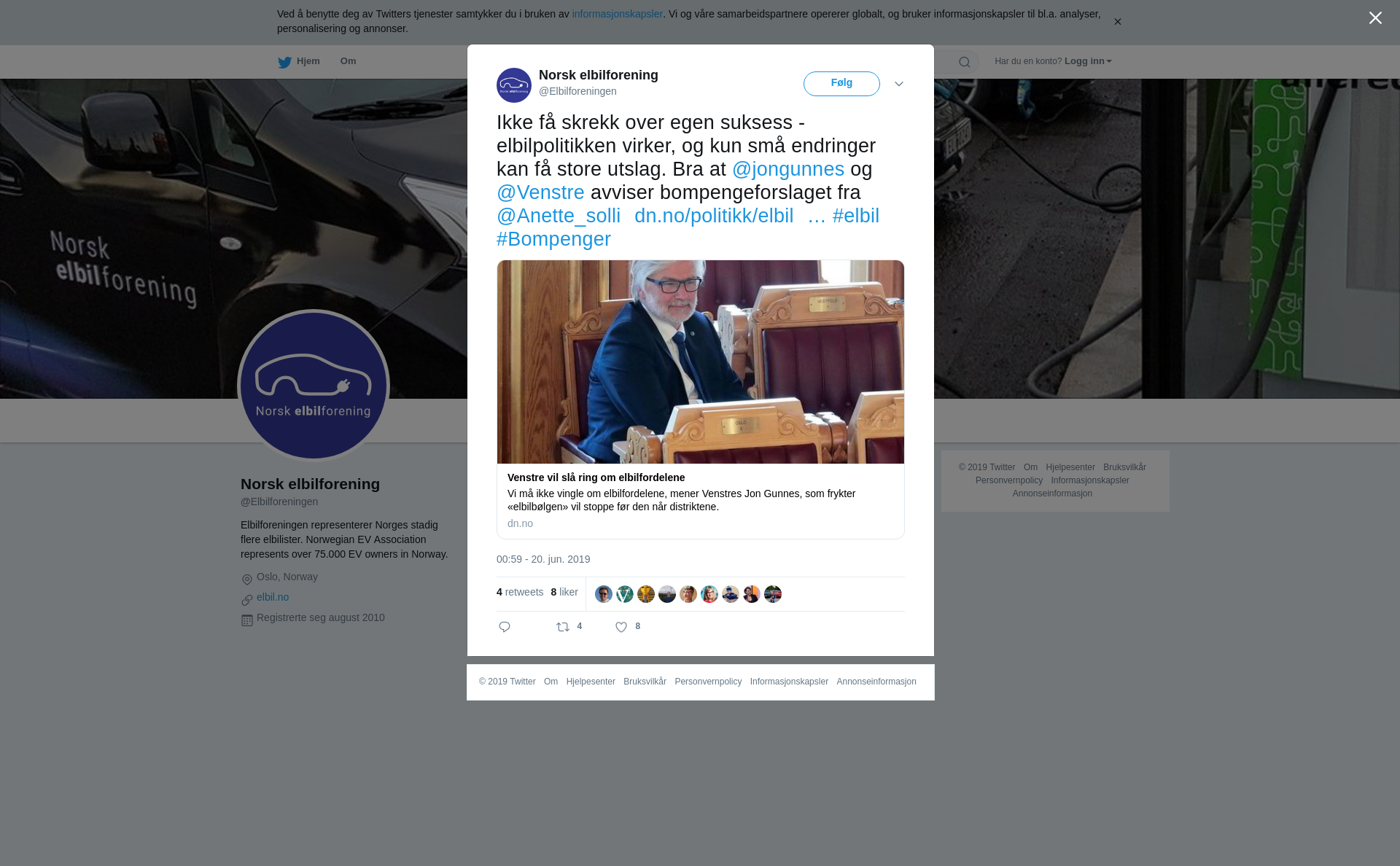
Task: Go to Hjem in top navigation
Action: (308, 61)
